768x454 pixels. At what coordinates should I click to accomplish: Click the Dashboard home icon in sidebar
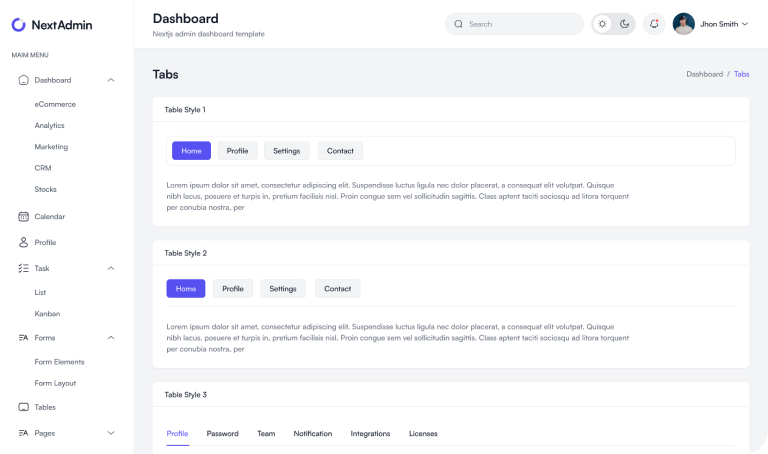click(23, 80)
